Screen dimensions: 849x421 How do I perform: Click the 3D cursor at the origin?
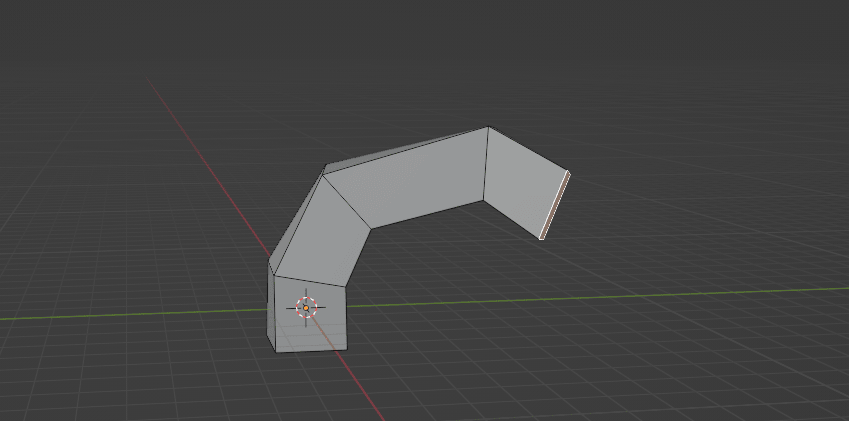click(x=306, y=307)
